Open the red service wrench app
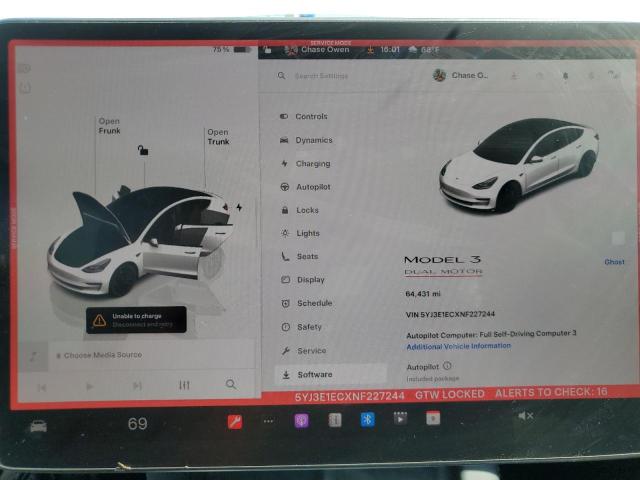The width and height of the screenshot is (640, 480). tap(235, 422)
